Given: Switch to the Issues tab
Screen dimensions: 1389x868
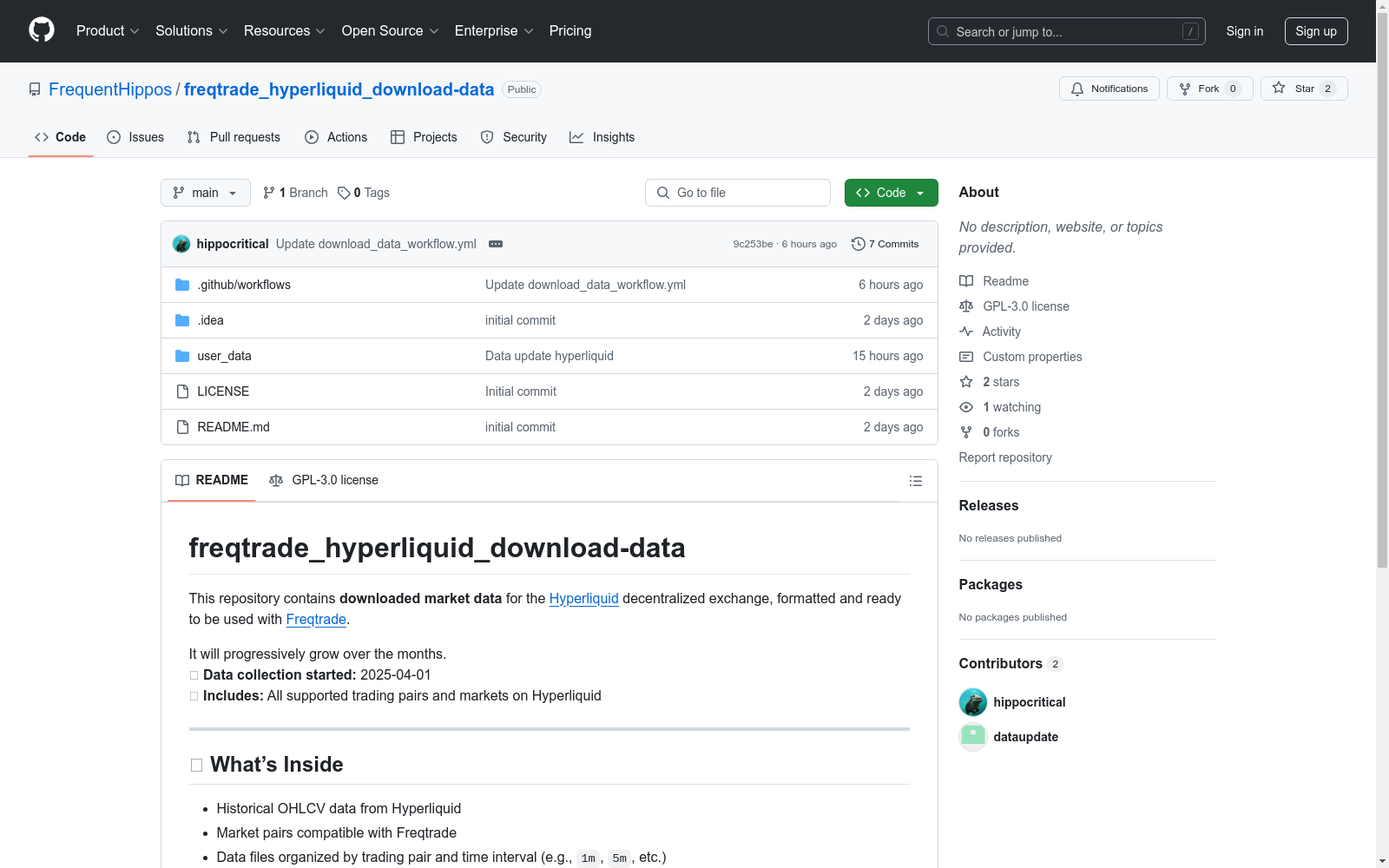Looking at the screenshot, I should (x=135, y=137).
